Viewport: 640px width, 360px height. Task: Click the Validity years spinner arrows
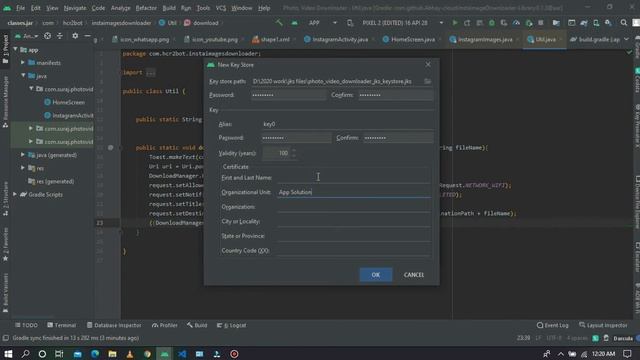click(x=294, y=153)
